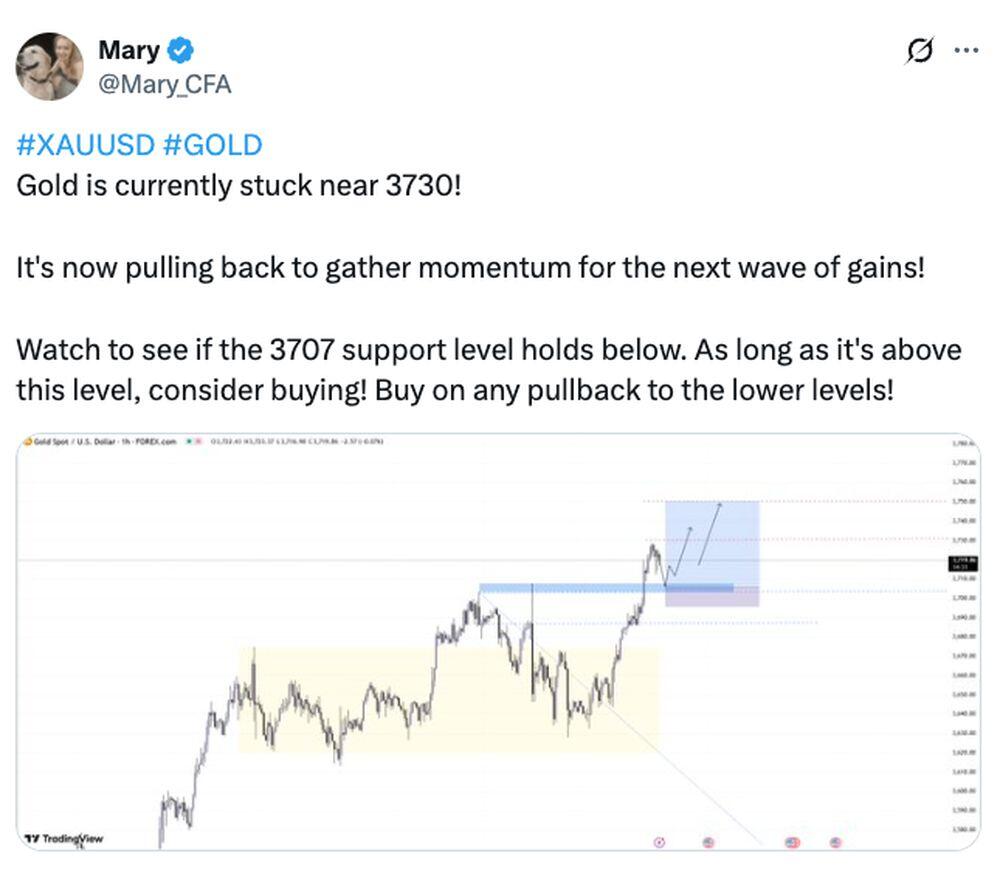Open Mary's profile picture
Viewport: 1000px width, 870px height.
coord(49,66)
